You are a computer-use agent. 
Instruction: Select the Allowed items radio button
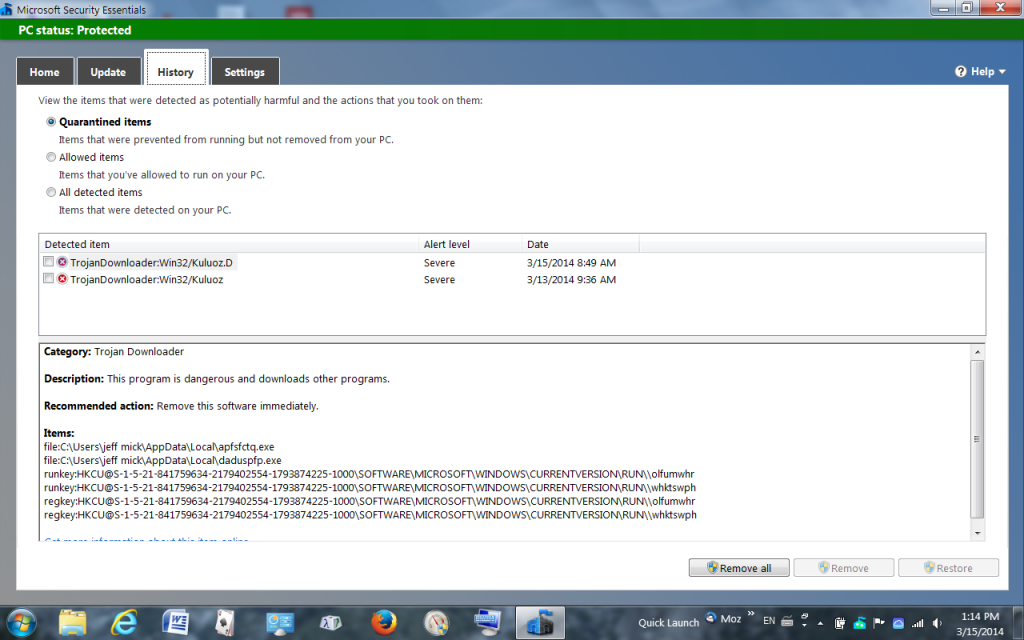51,157
